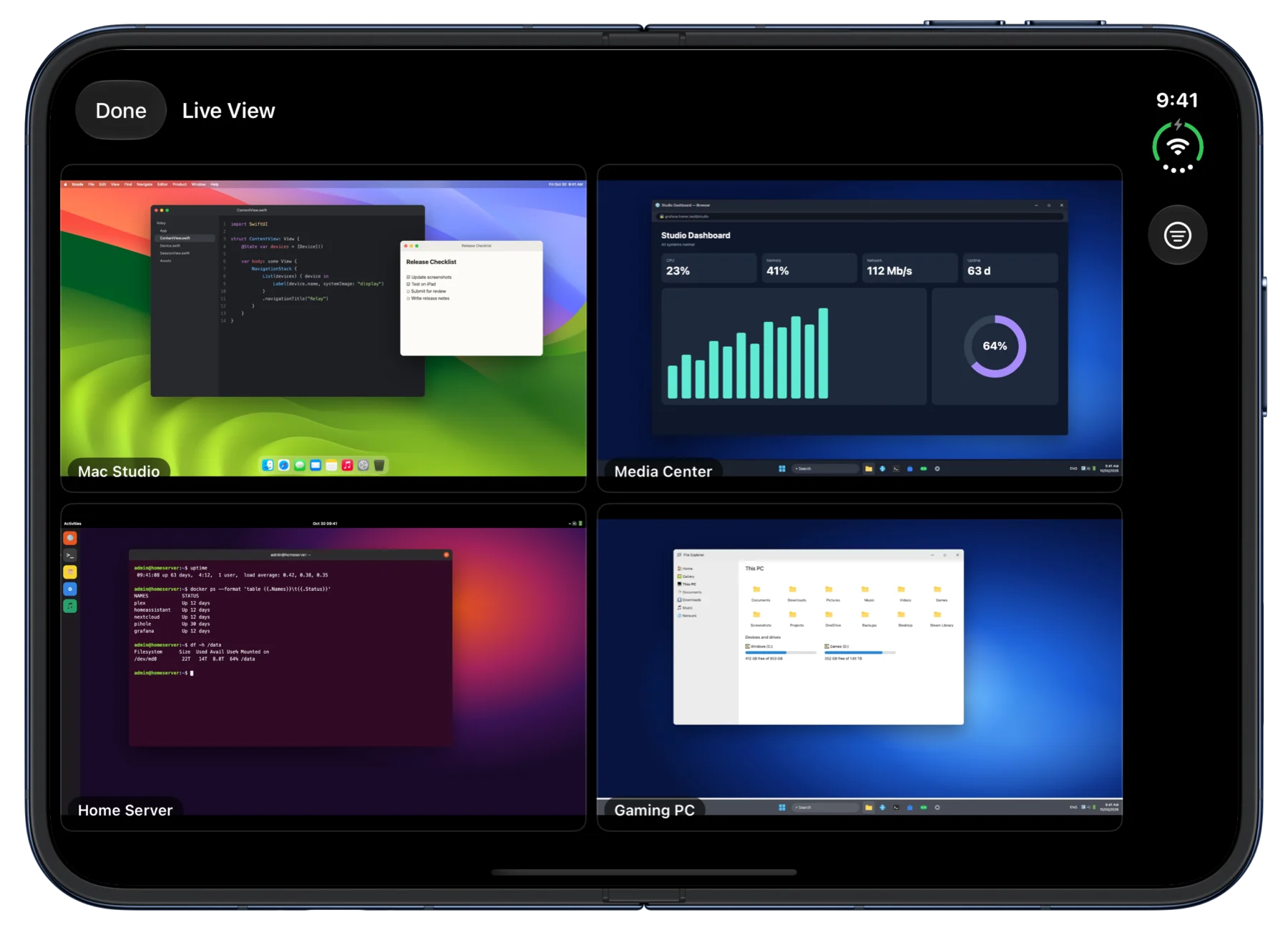Image resolution: width=1288 pixels, height=935 pixels.
Task: Open the Product menu in Mac Studio menu bar
Action: tap(180, 185)
